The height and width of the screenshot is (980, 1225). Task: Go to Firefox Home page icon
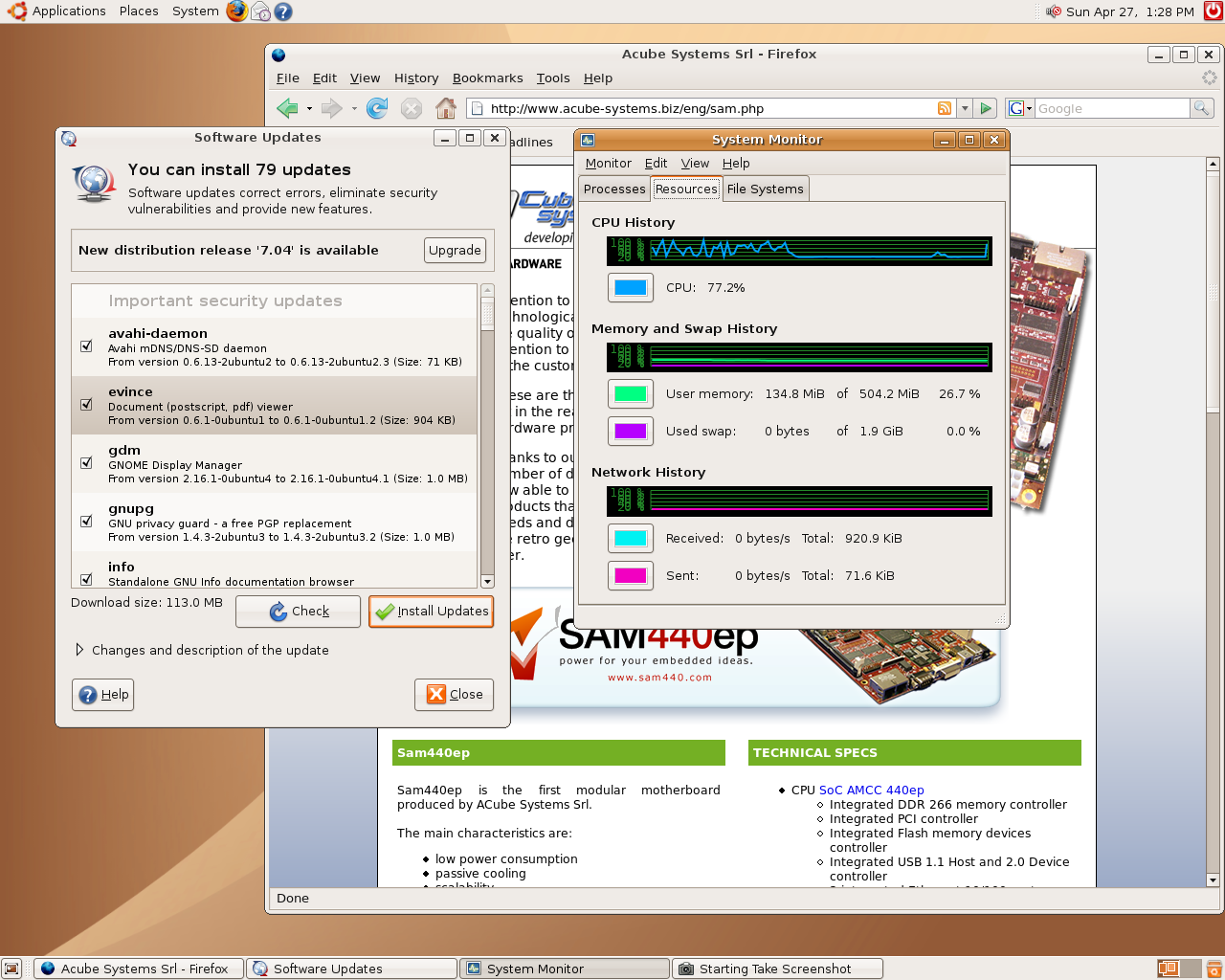446,108
